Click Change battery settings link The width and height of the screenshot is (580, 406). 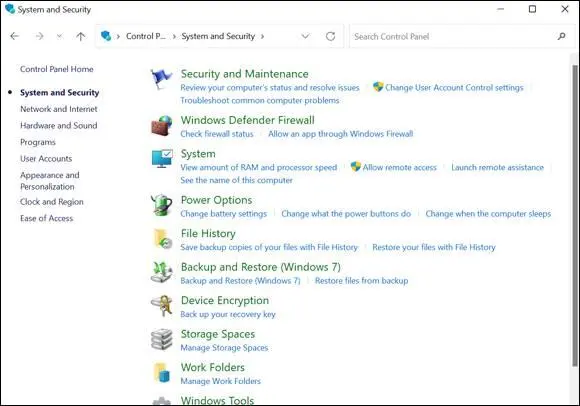[223, 214]
